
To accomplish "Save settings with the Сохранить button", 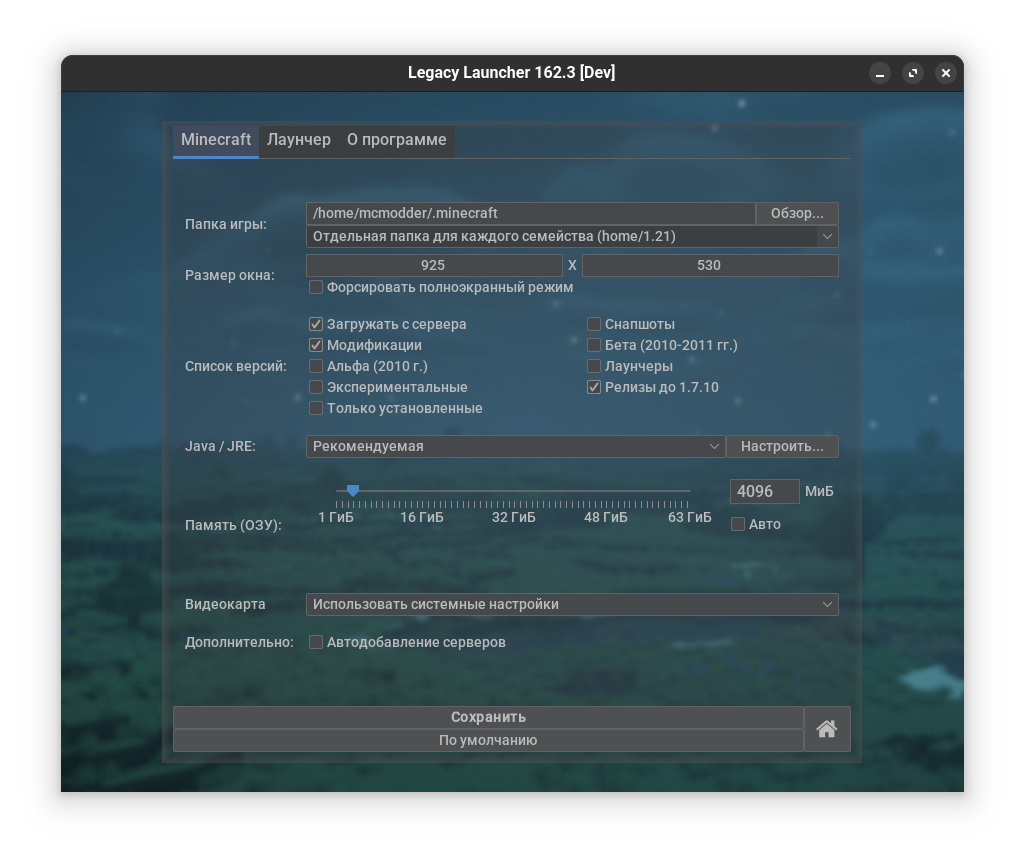I will (x=488, y=717).
